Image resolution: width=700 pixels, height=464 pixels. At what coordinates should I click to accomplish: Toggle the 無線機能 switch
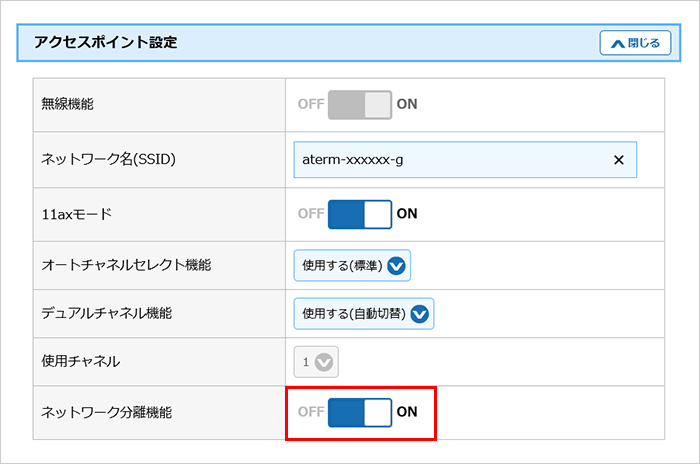(x=360, y=104)
